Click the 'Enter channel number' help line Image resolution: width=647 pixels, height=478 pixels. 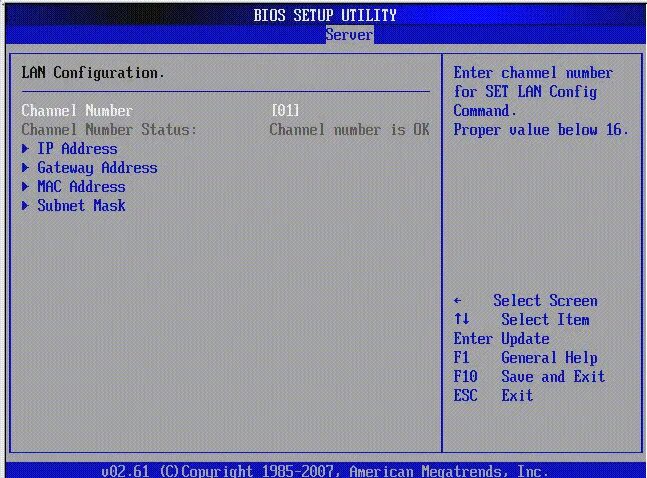533,73
